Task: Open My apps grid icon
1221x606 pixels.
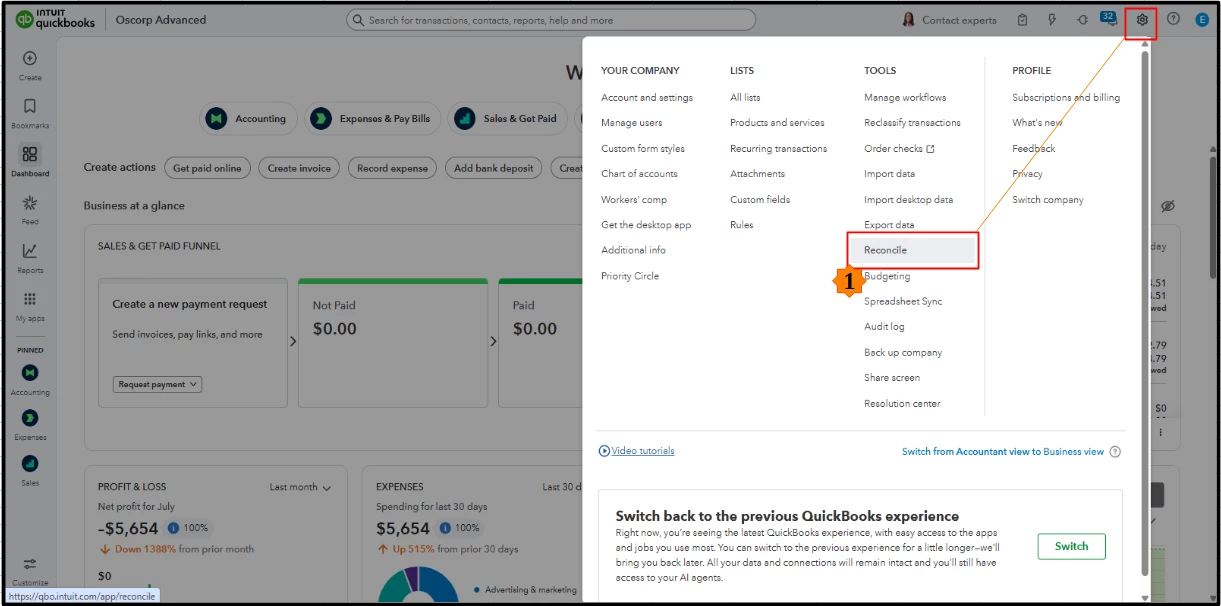Action: (30, 305)
